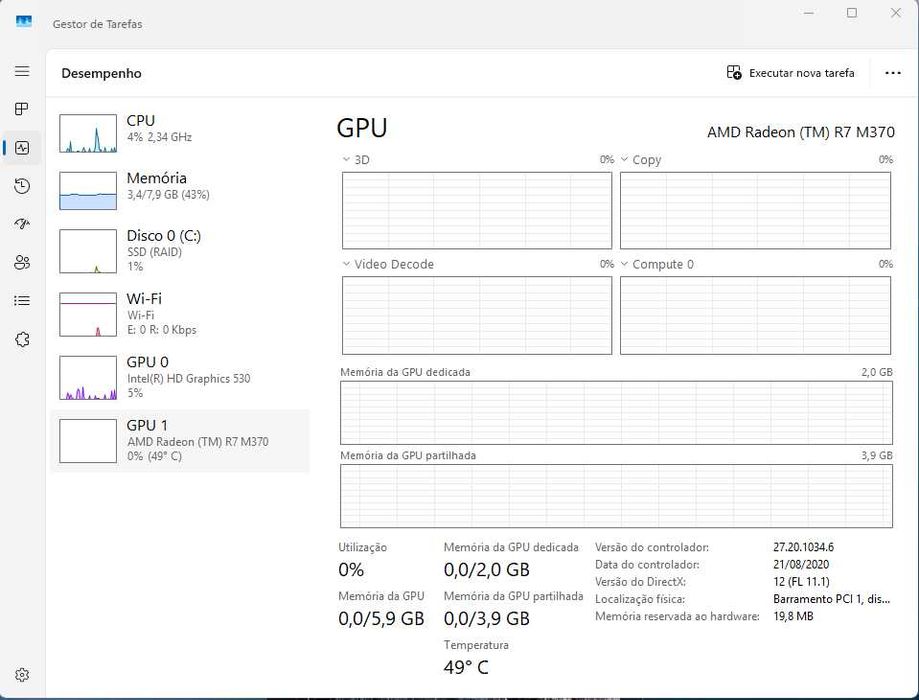Open the Users page icon

tap(22, 262)
